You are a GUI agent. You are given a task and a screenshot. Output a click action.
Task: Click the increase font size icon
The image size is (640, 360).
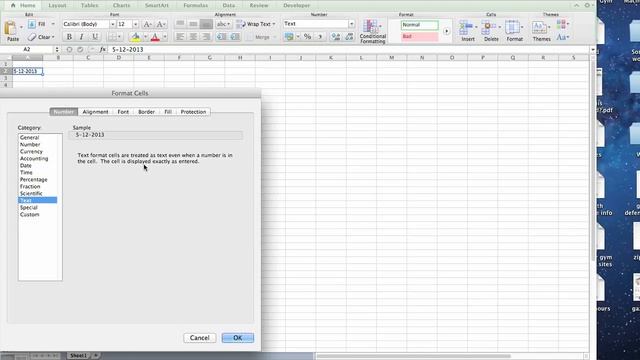click(147, 24)
